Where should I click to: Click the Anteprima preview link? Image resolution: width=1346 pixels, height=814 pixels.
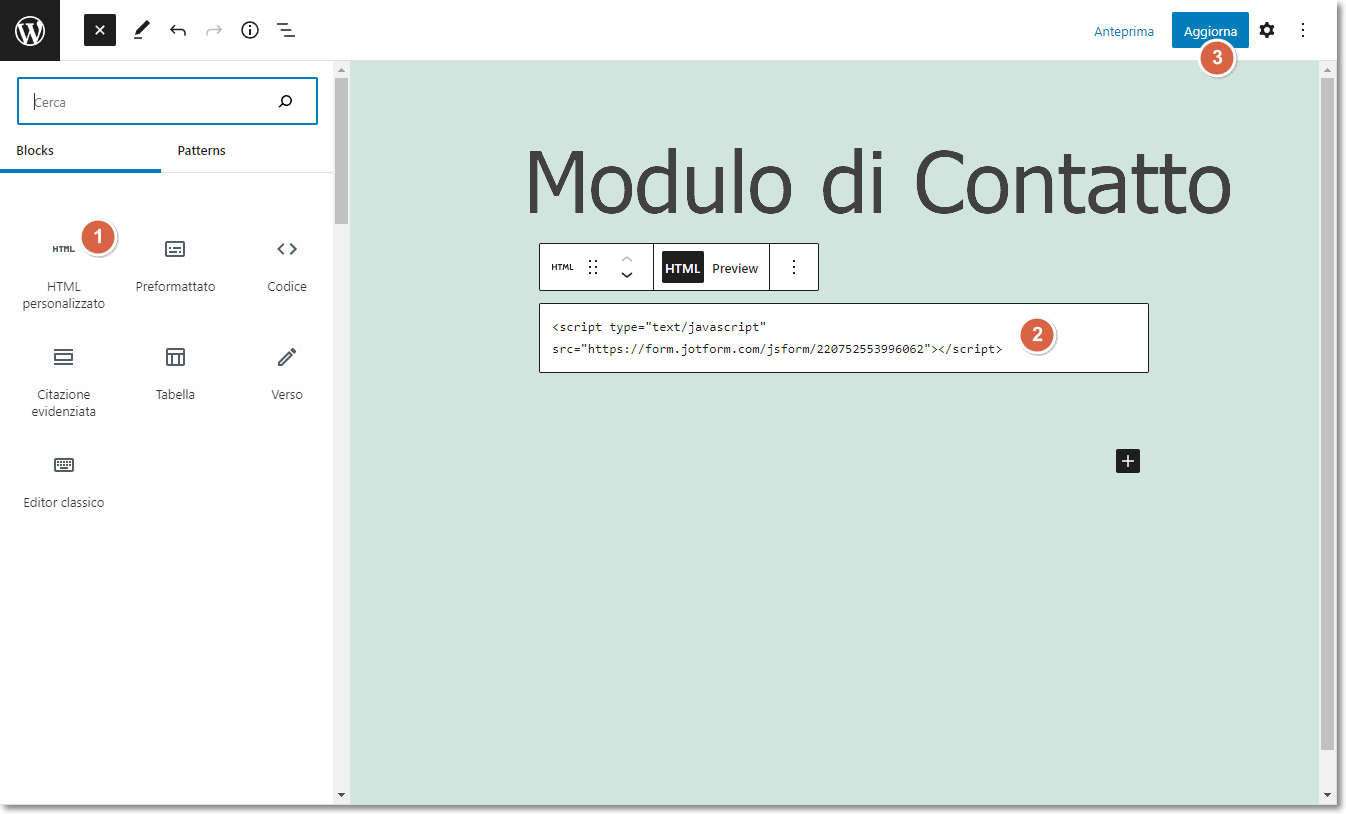tap(1124, 31)
